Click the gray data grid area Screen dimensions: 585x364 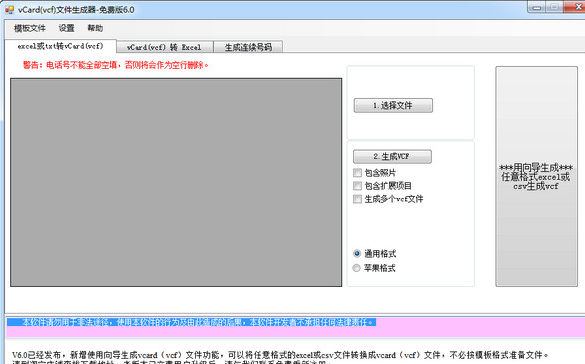176,182
